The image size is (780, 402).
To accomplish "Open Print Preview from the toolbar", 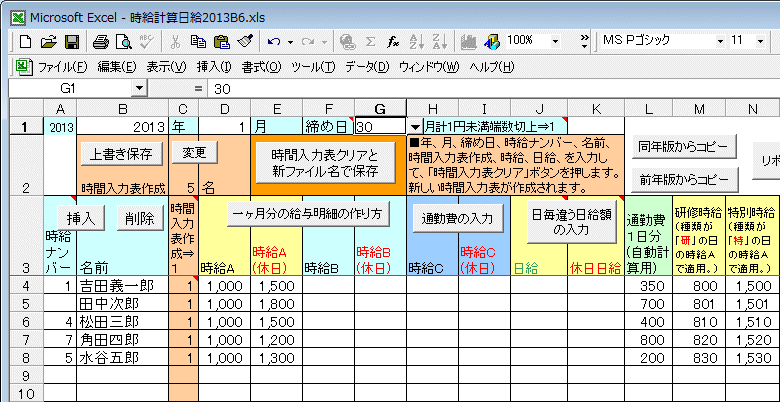I will pyautogui.click(x=123, y=41).
